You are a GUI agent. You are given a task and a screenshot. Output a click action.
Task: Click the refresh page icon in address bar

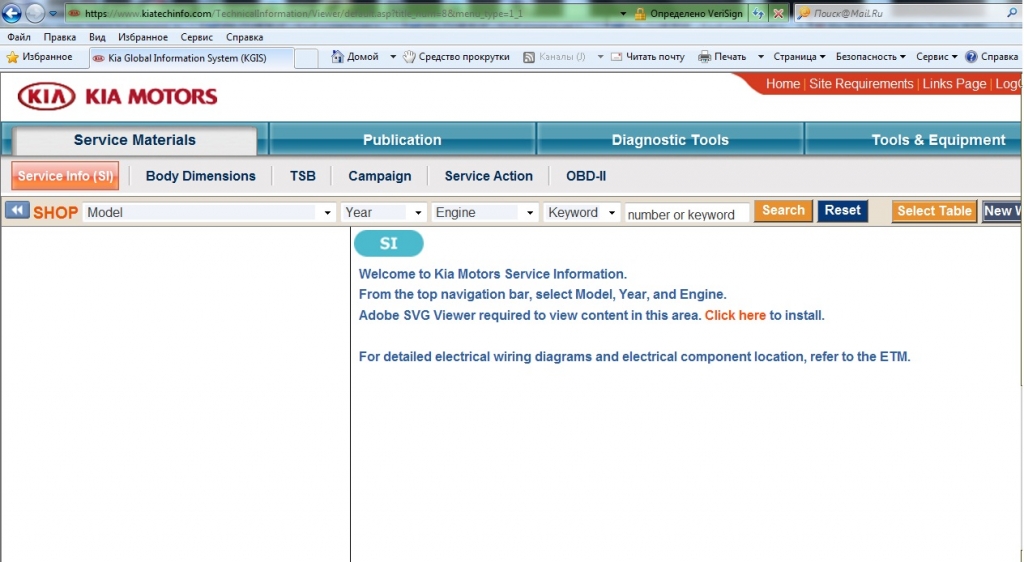(x=759, y=14)
